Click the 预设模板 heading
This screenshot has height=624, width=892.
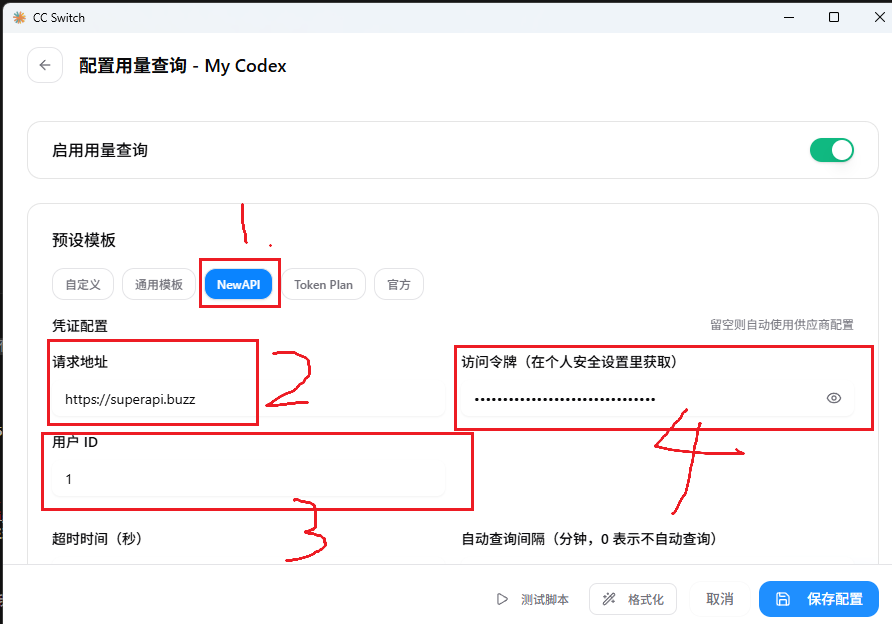[84, 240]
